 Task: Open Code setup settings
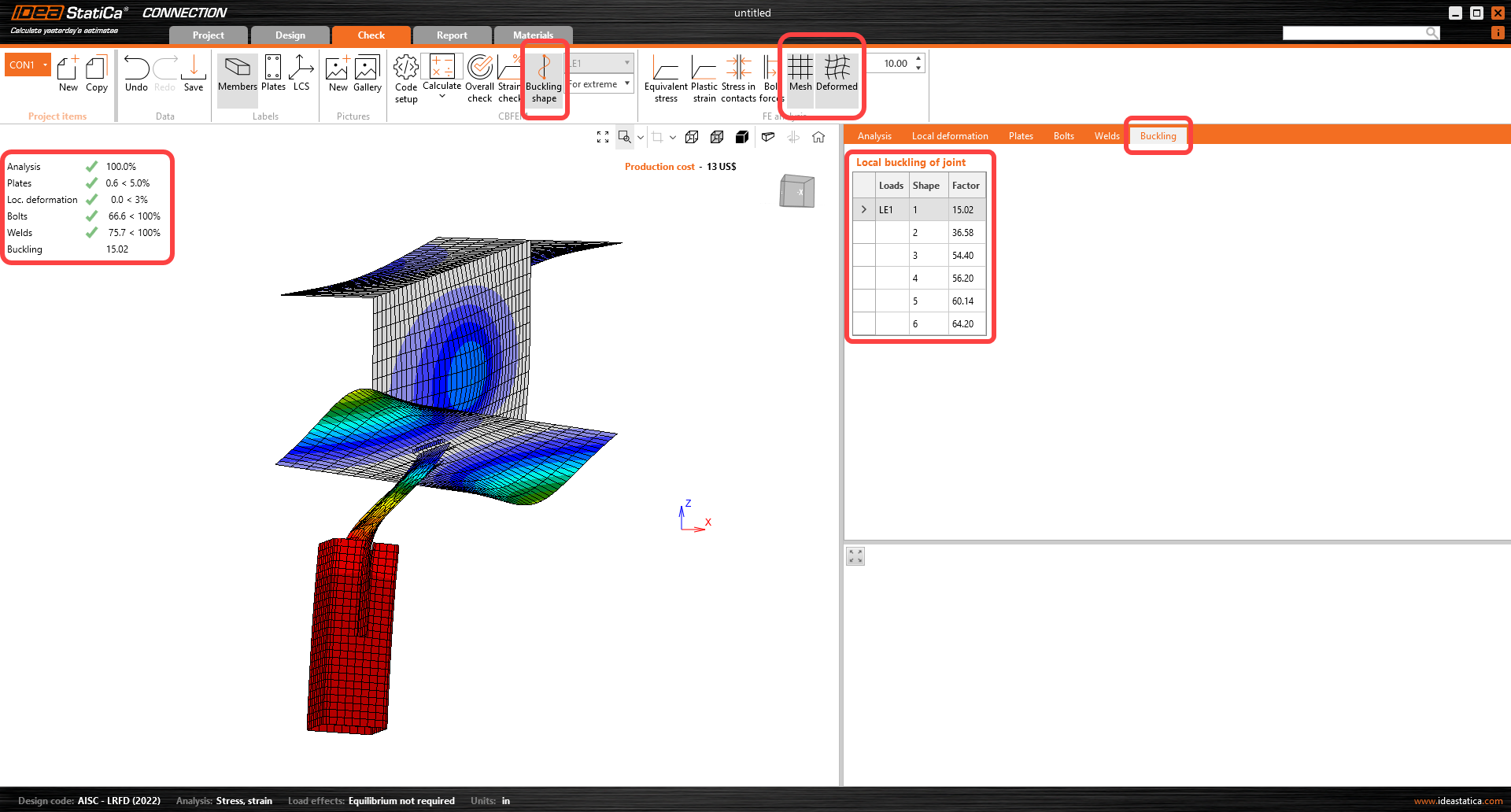click(406, 79)
